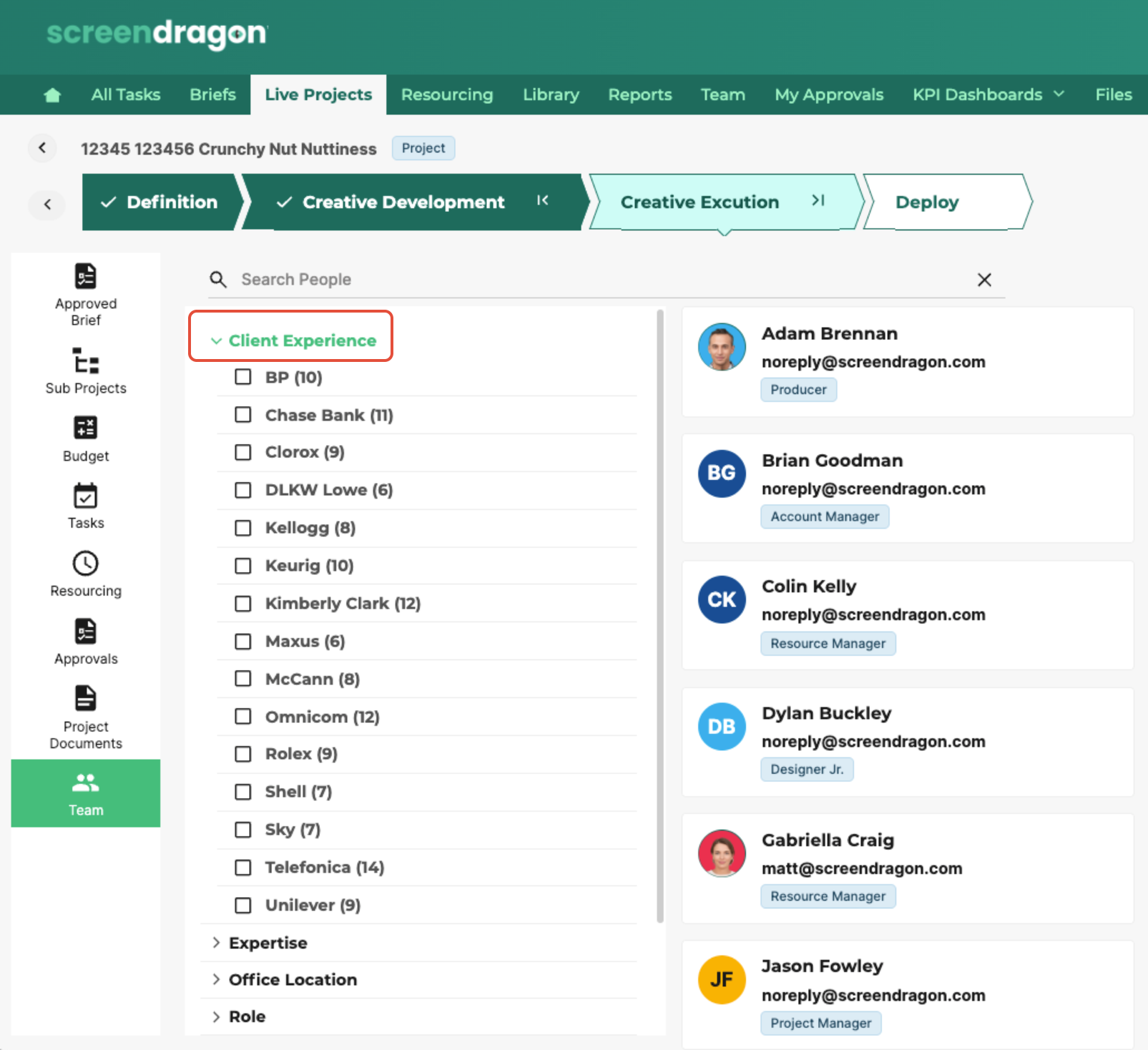Open the KPI Dashboards dropdown
The width and height of the screenshot is (1148, 1050).
pos(988,94)
